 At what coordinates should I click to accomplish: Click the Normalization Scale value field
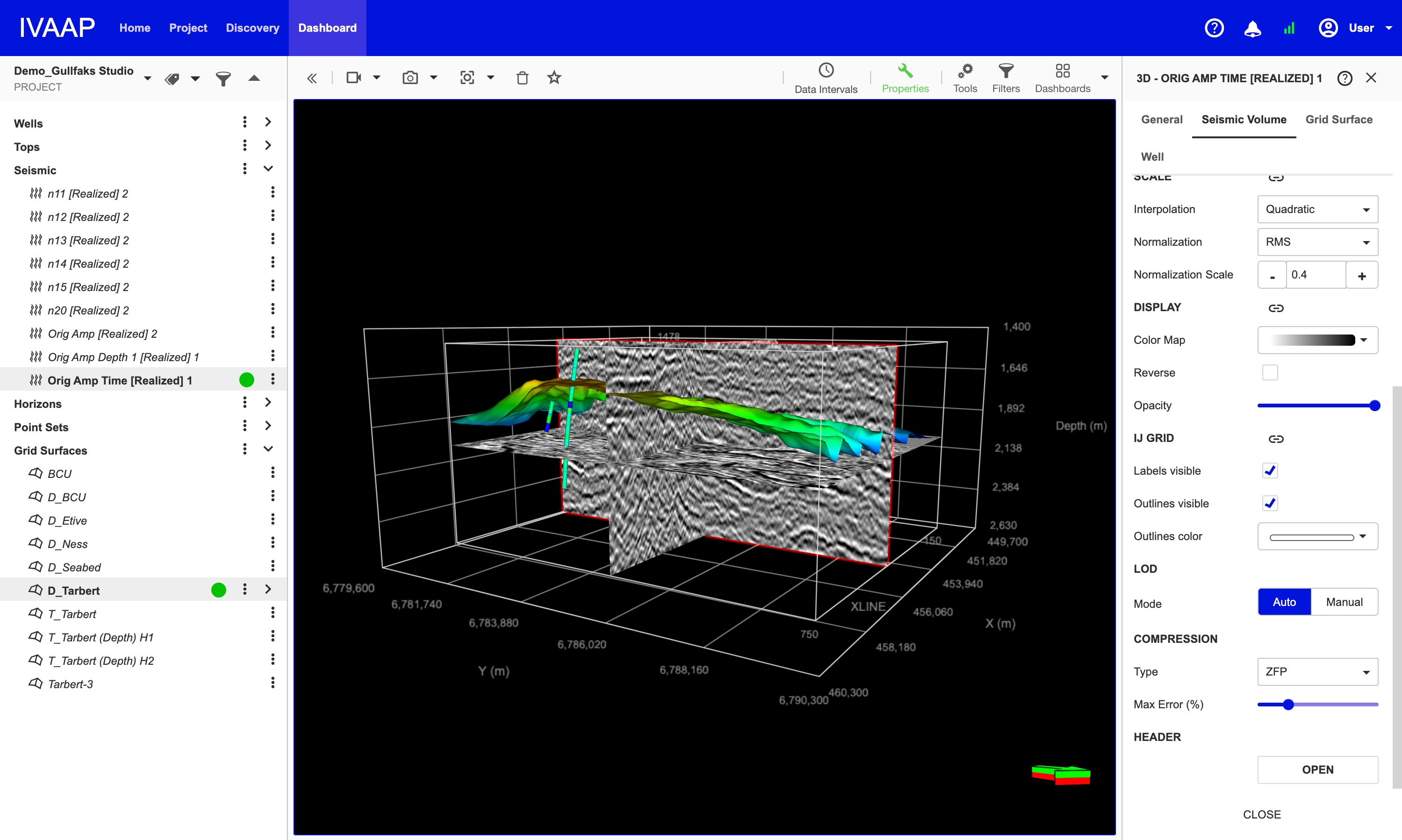click(1316, 275)
